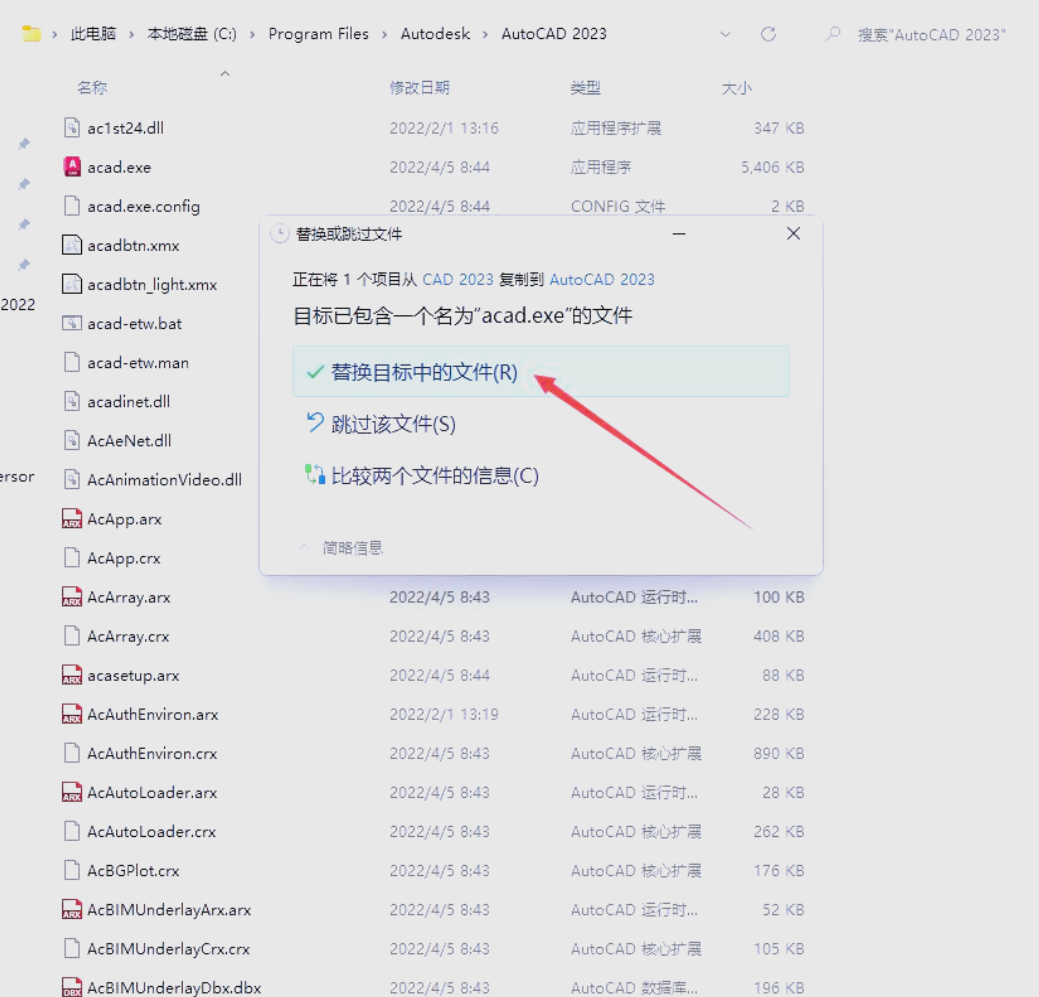Click the AcArray.arx file icon
Image resolution: width=1039 pixels, height=997 pixels.
click(72, 596)
